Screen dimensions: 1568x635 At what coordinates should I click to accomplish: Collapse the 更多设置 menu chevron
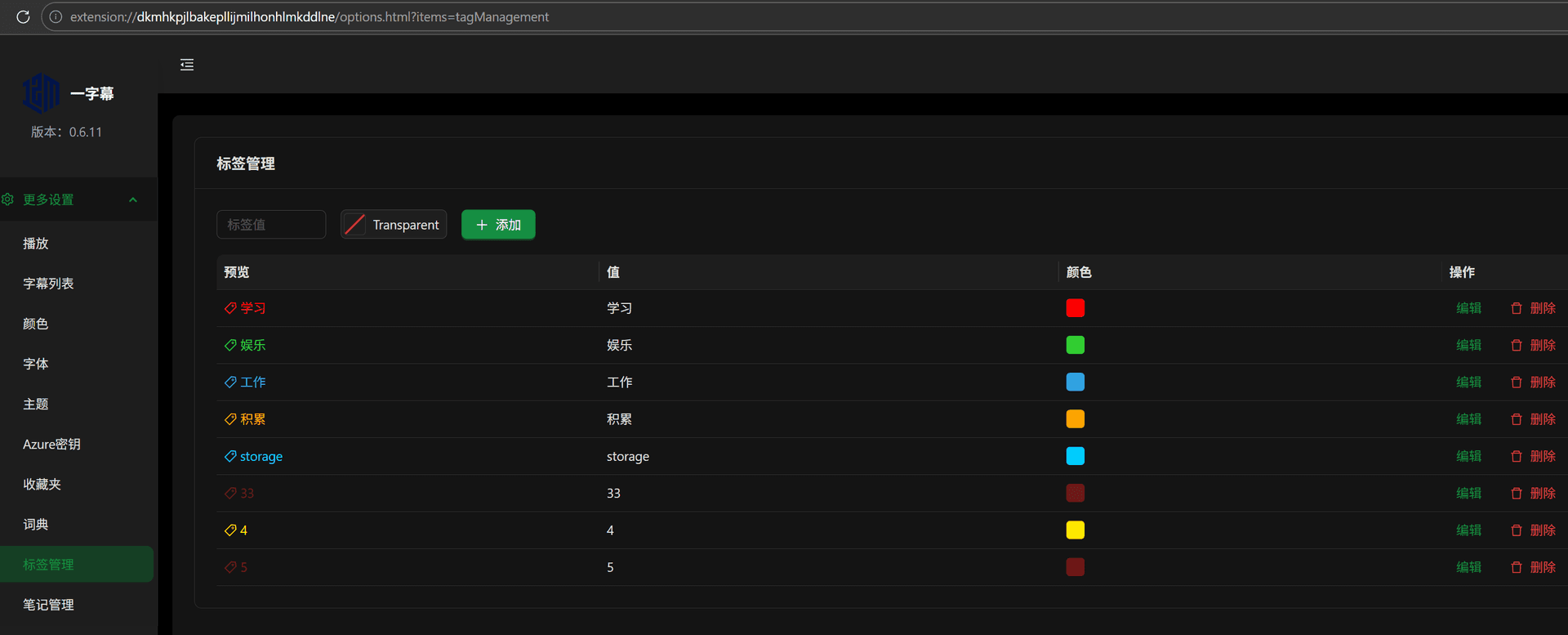click(x=133, y=199)
